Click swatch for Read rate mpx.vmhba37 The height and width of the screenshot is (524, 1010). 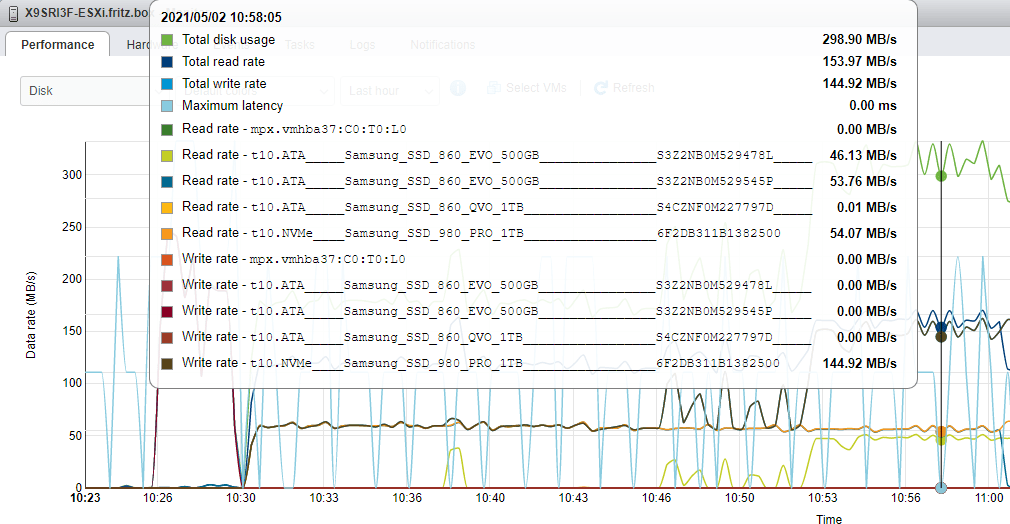[167, 130]
